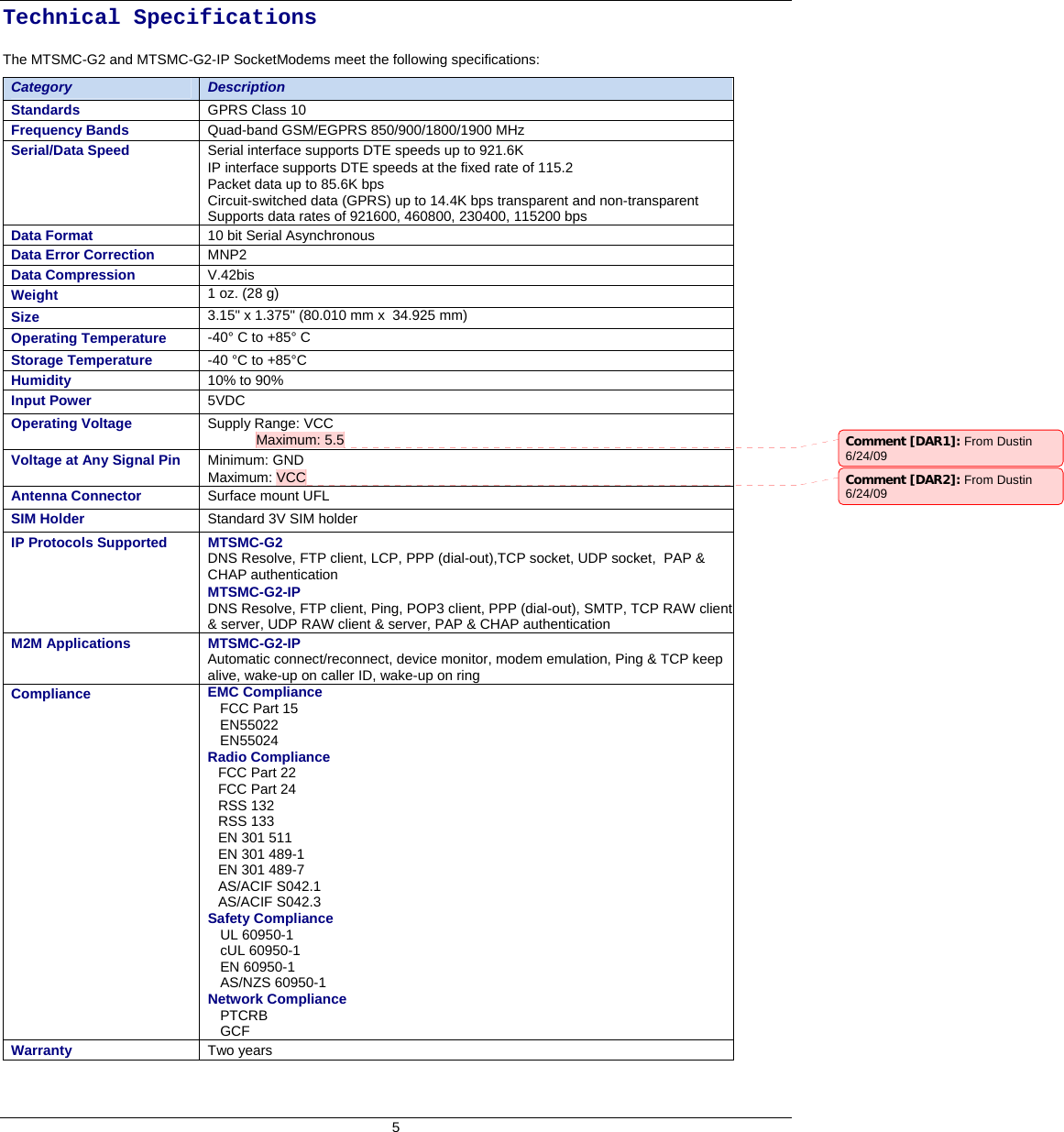Select the 'Data Error Correction' label
The height and width of the screenshot is (1132, 1064).
point(82,255)
